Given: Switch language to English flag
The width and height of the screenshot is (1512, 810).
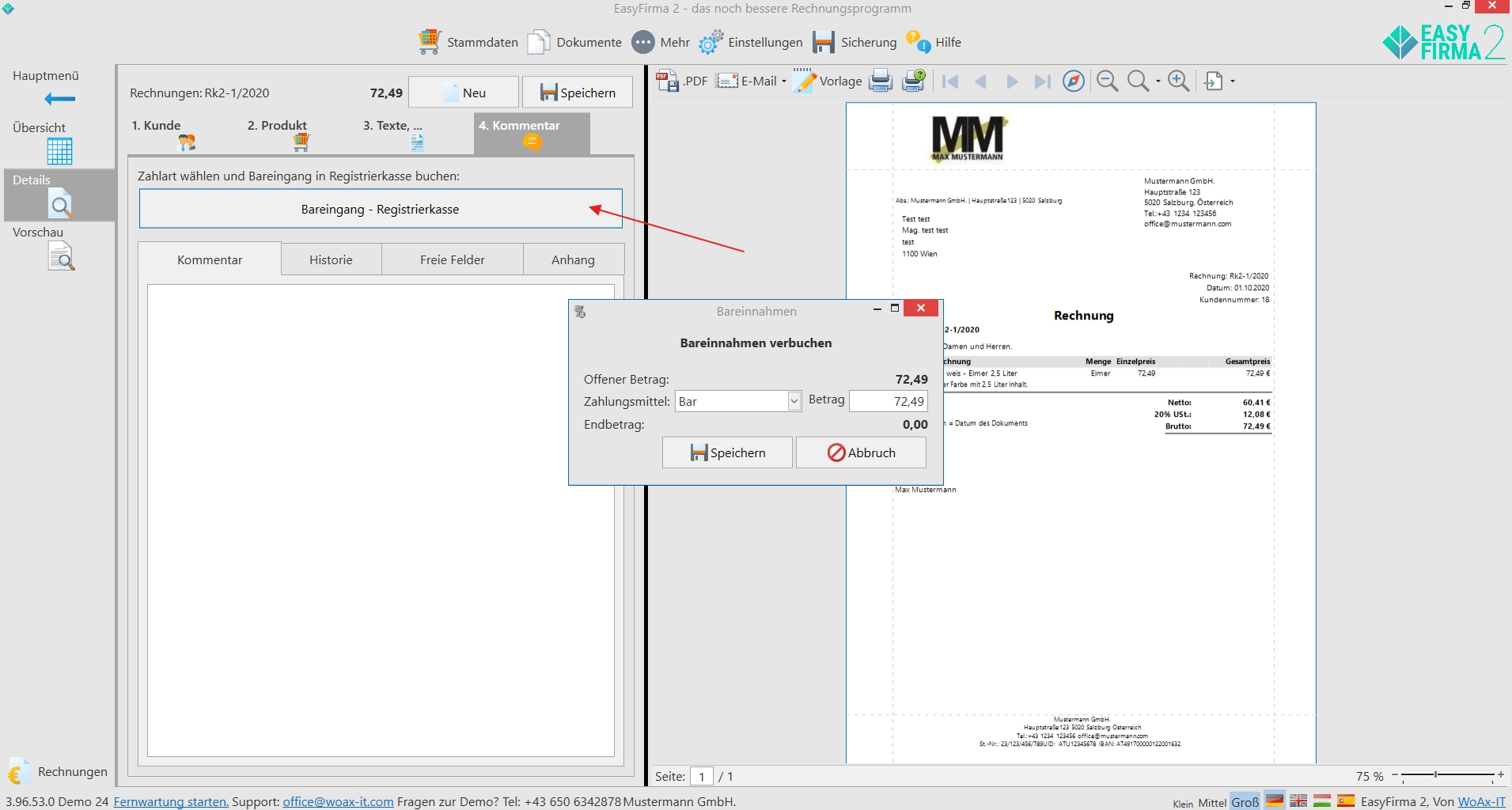Looking at the screenshot, I should pyautogui.click(x=1298, y=801).
